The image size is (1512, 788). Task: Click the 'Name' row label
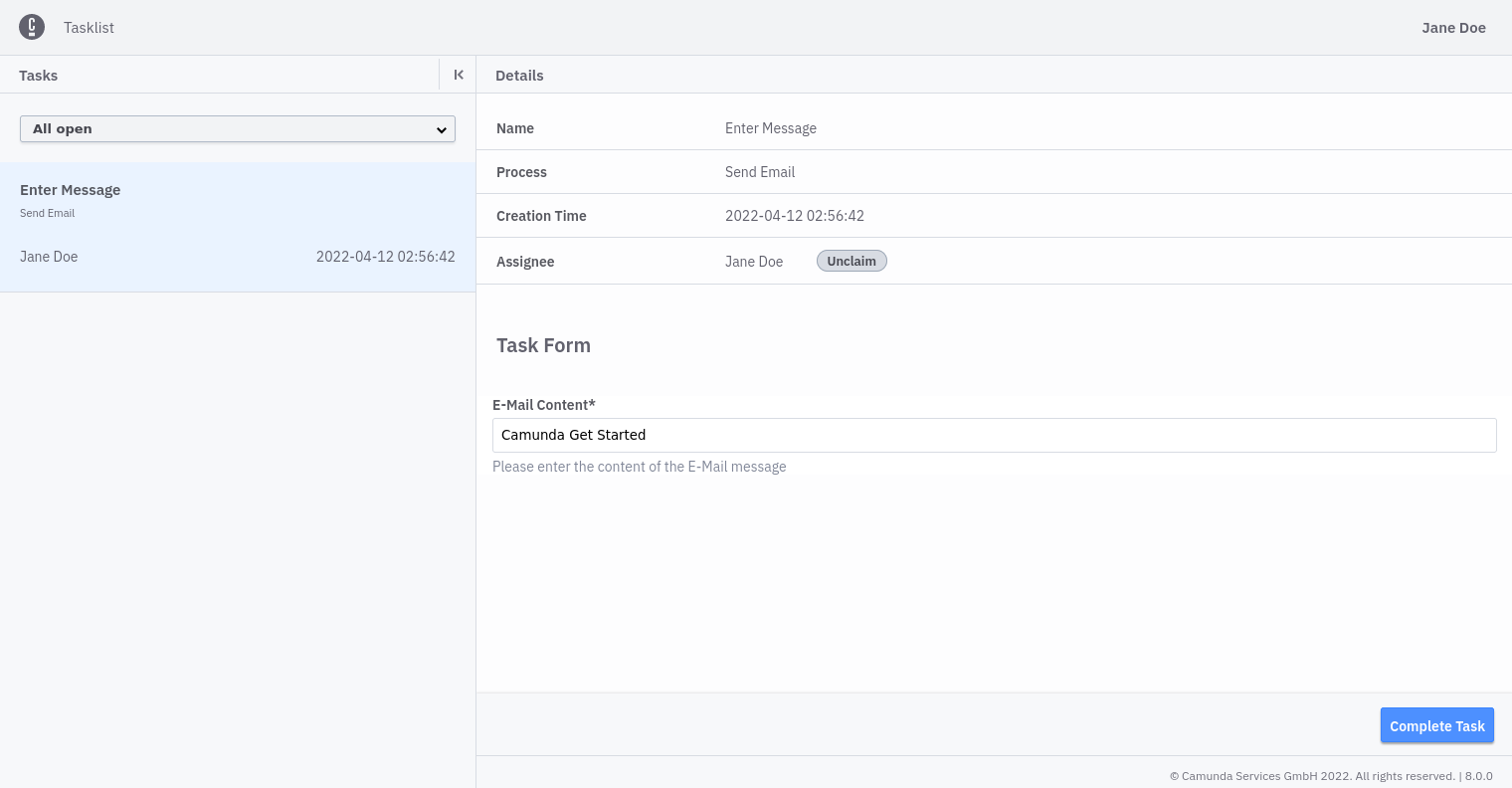[515, 128]
